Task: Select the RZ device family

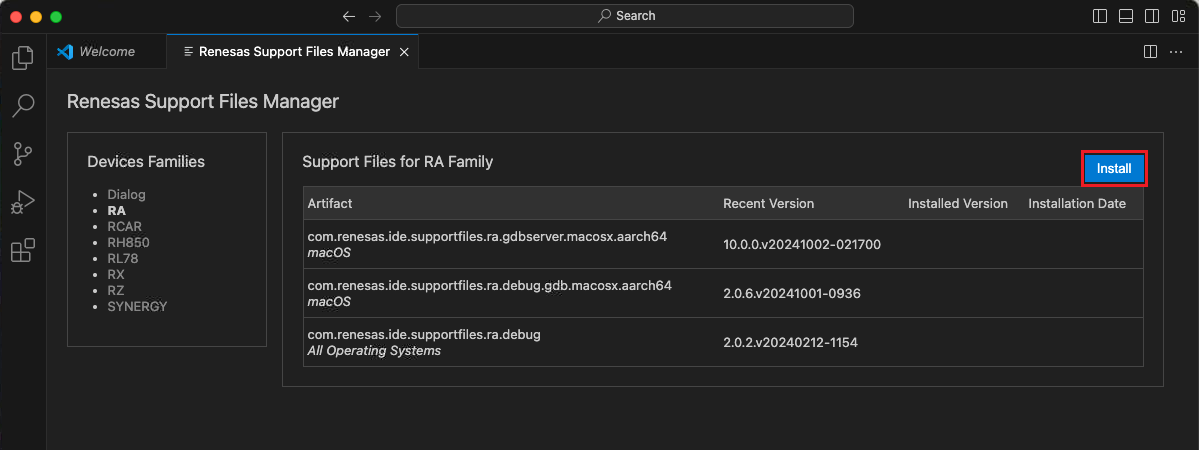Action: (116, 291)
